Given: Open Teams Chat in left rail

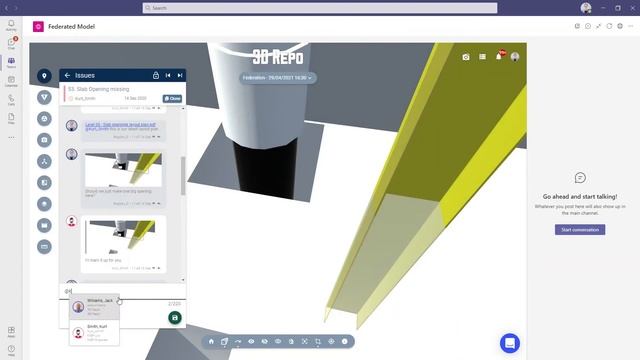Looking at the screenshot, I should pos(11,44).
